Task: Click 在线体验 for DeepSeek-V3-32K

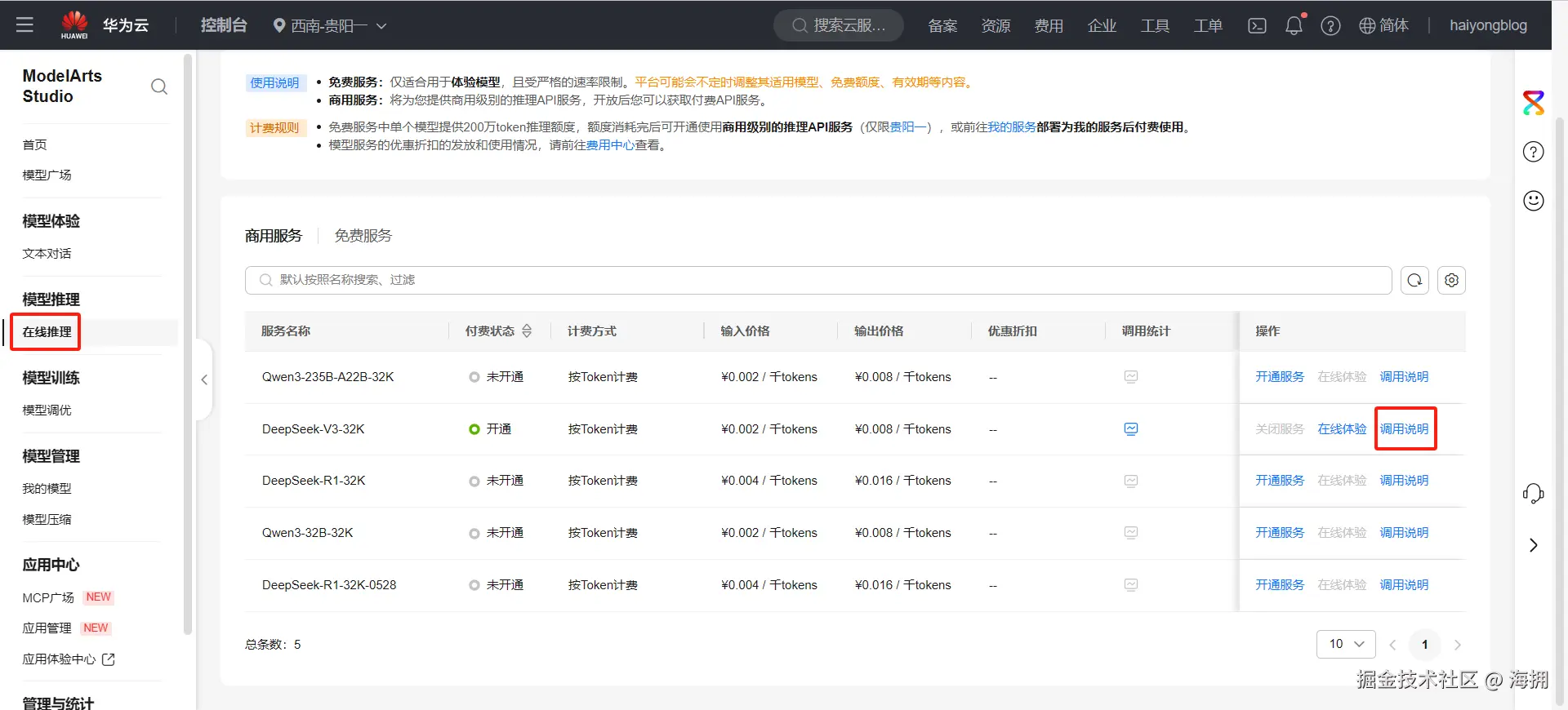Action: pyautogui.click(x=1342, y=428)
